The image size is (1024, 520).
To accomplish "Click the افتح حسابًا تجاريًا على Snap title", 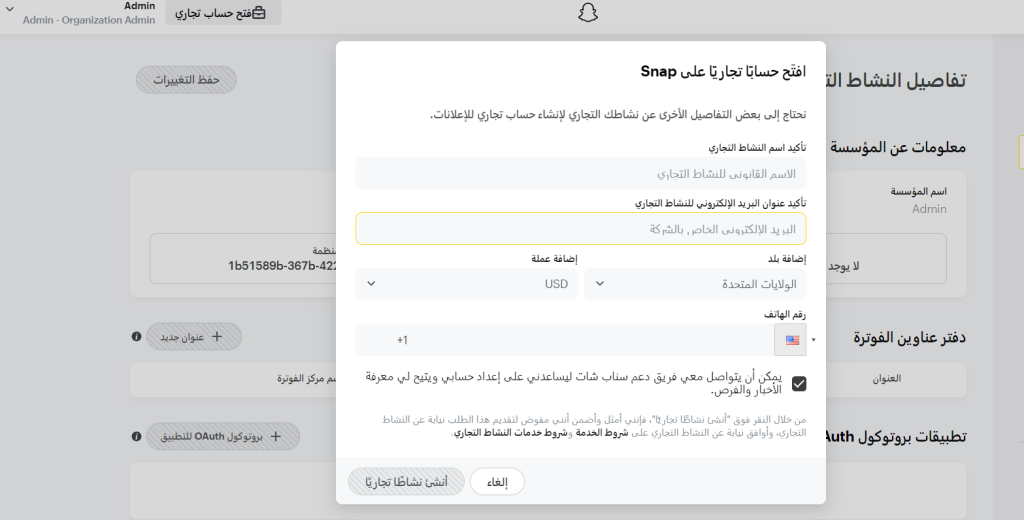I will 723,72.
